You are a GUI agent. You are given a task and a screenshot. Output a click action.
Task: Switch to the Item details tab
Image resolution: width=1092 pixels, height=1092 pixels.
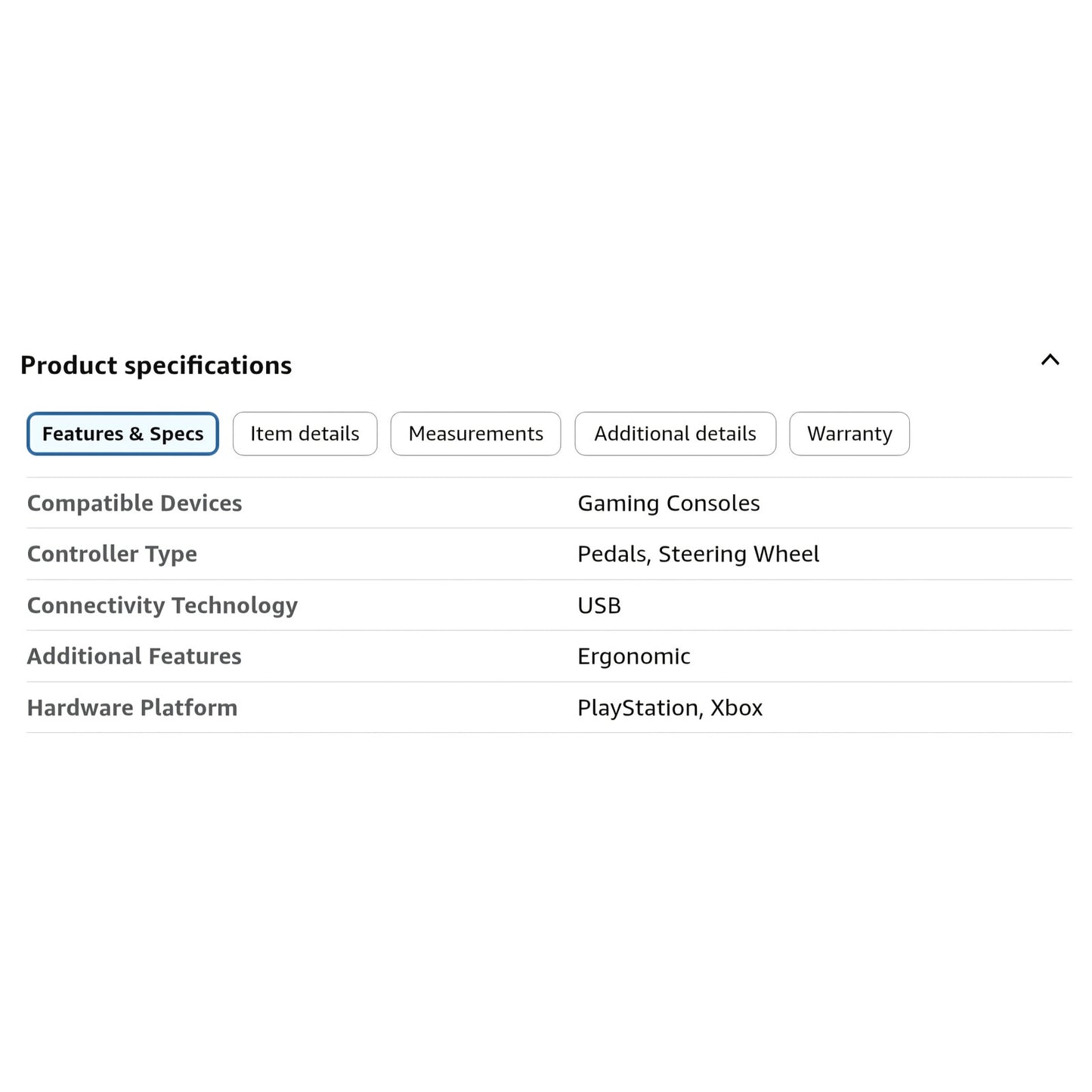(305, 434)
